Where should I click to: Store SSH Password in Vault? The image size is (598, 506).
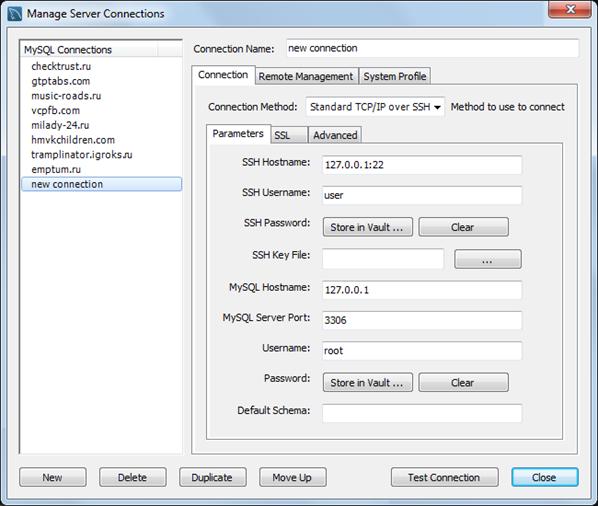point(368,227)
